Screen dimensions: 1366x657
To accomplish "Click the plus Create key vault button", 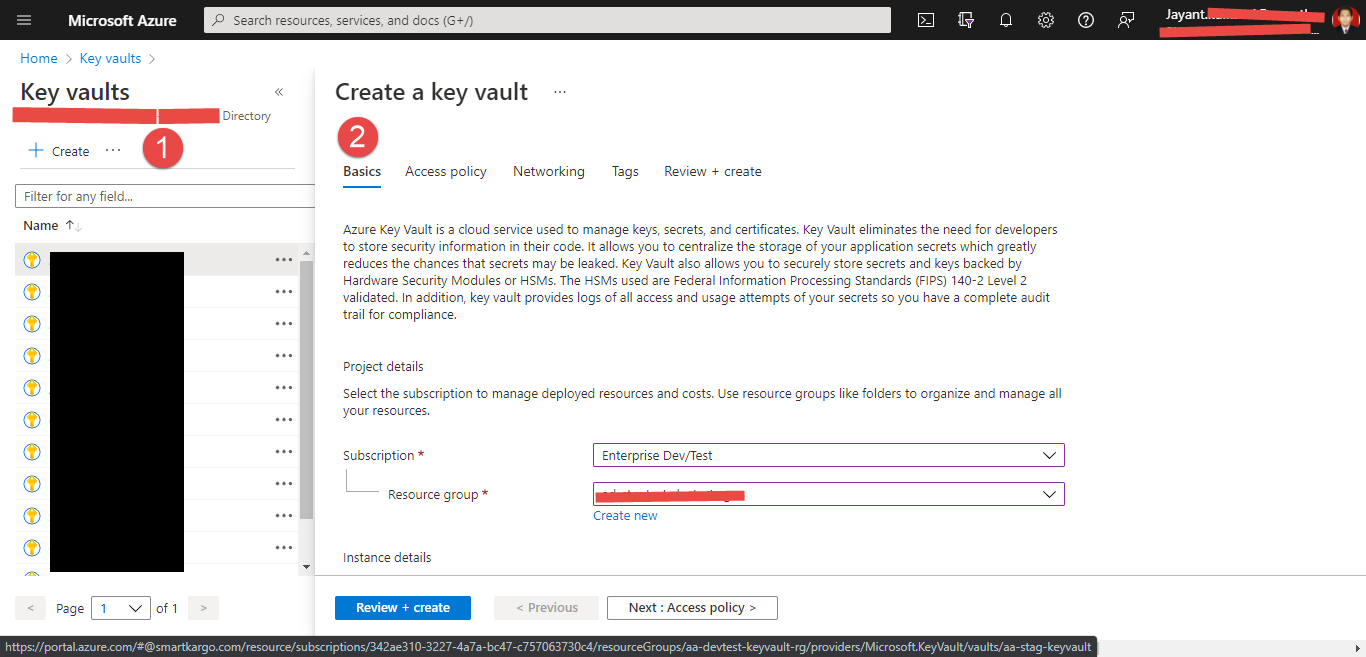I will point(59,151).
